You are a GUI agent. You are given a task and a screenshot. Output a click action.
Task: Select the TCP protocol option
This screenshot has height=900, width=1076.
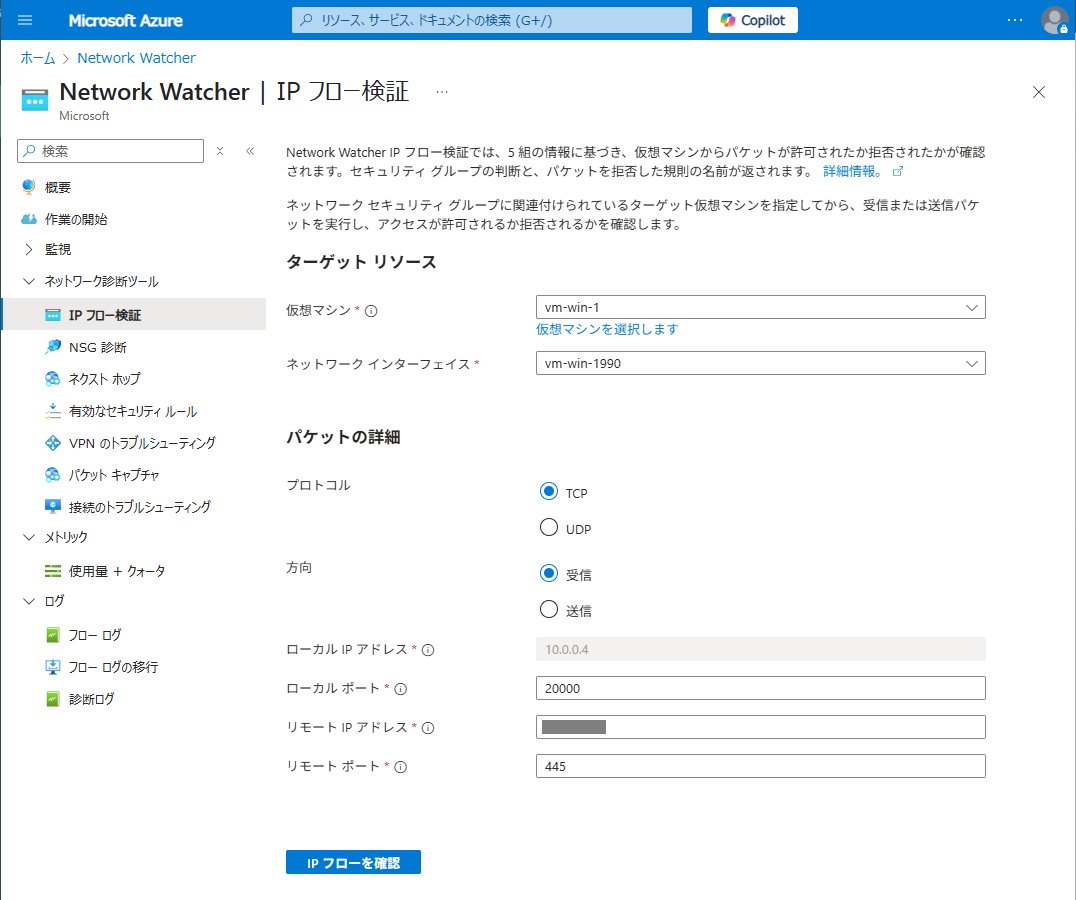[x=549, y=492]
